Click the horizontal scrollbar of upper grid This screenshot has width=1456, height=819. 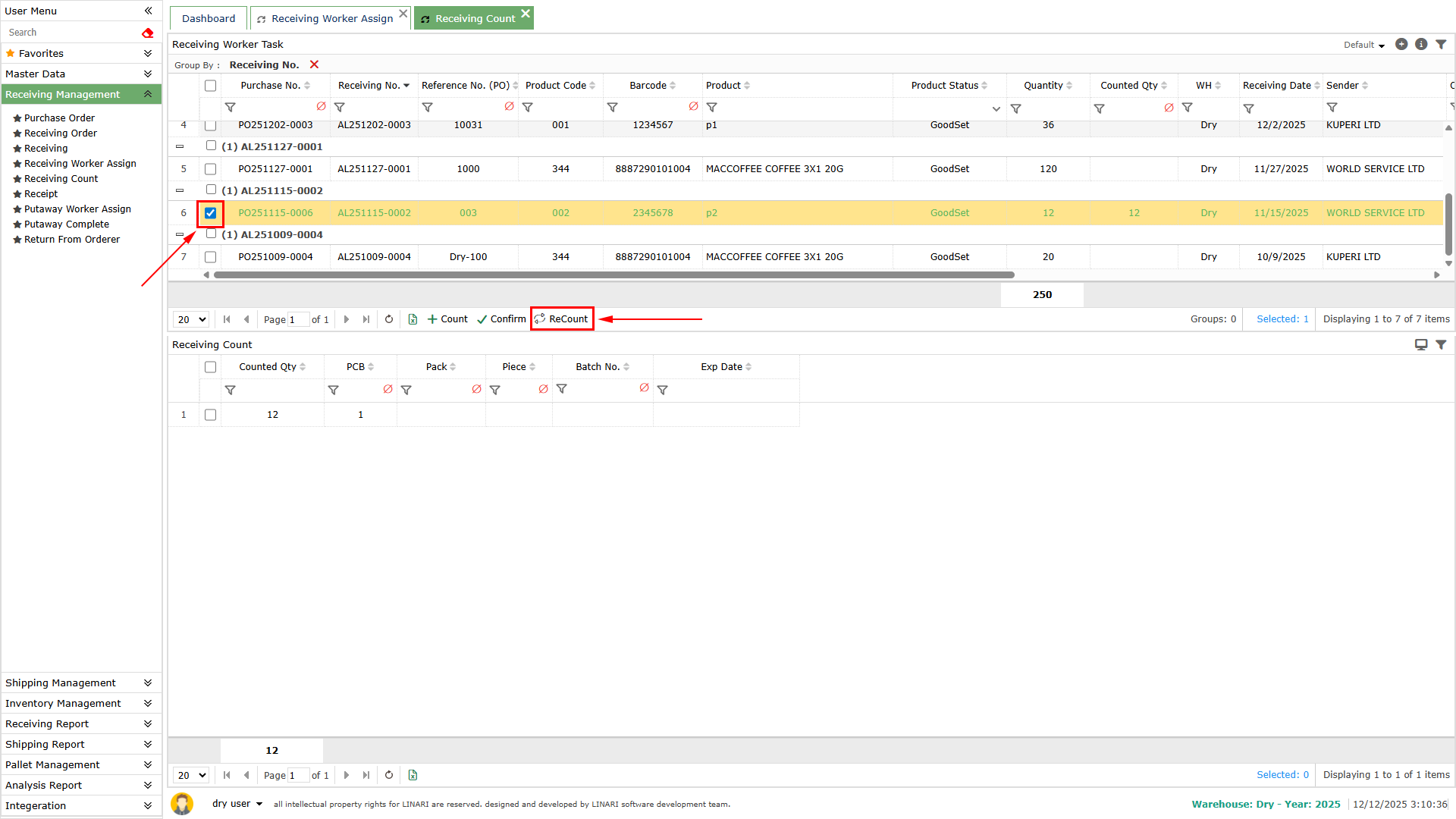point(613,275)
